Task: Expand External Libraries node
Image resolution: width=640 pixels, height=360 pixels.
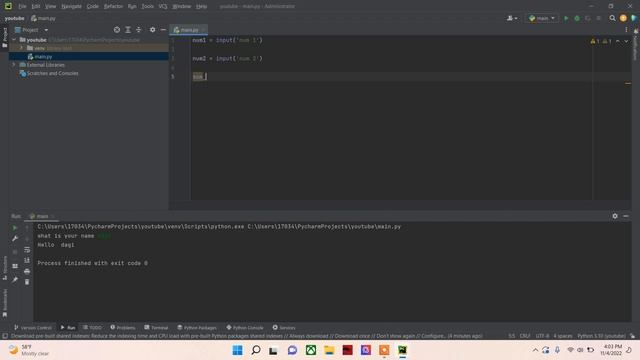Action: [x=14, y=65]
